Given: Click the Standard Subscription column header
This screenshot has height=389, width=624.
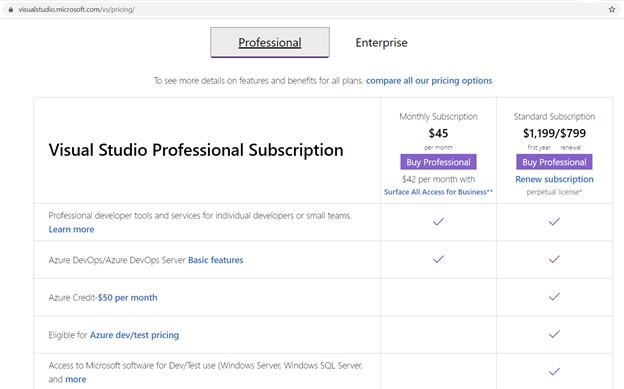Looking at the screenshot, I should [554, 117].
